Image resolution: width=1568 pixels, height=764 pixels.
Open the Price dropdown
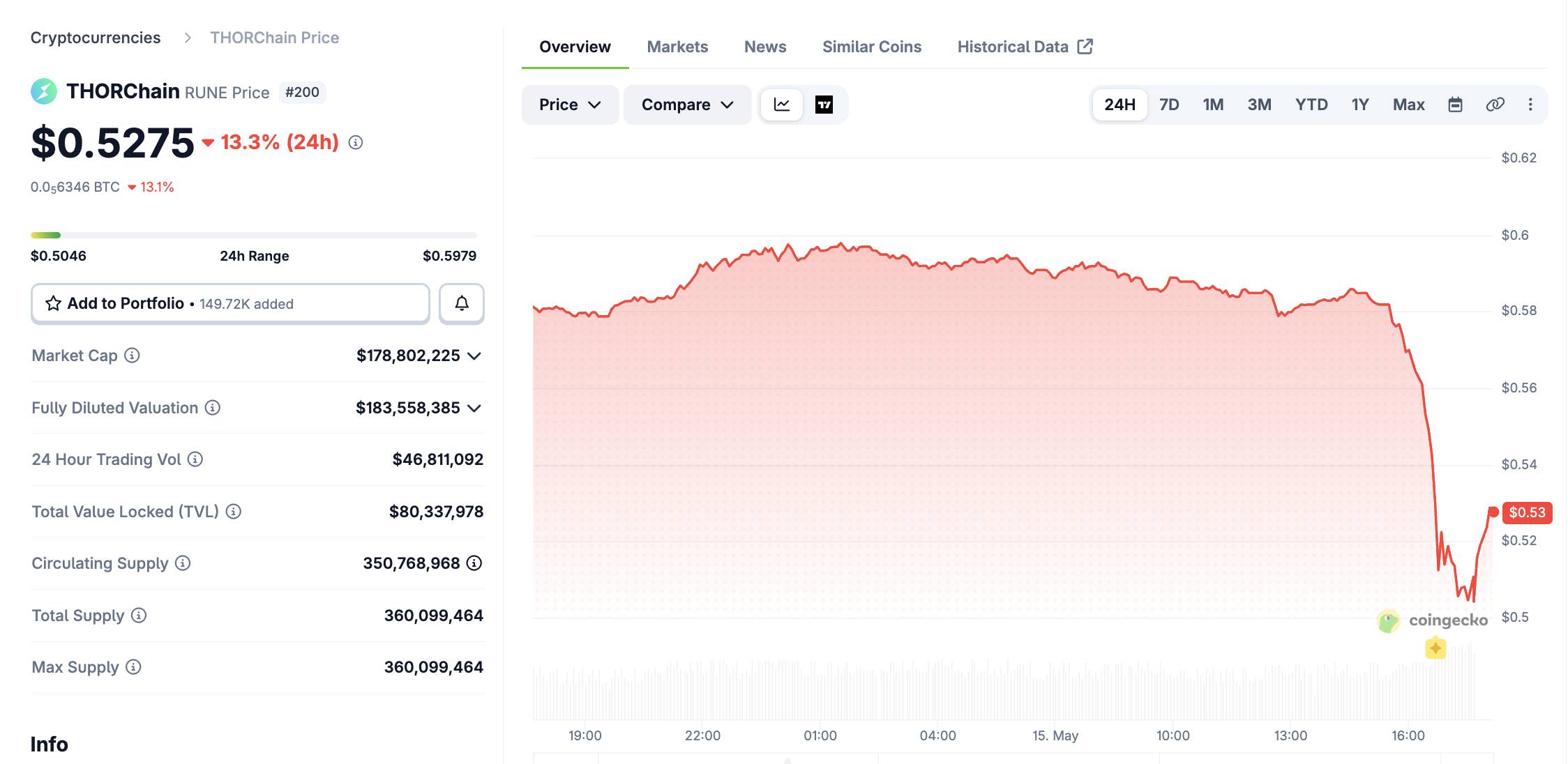(570, 105)
